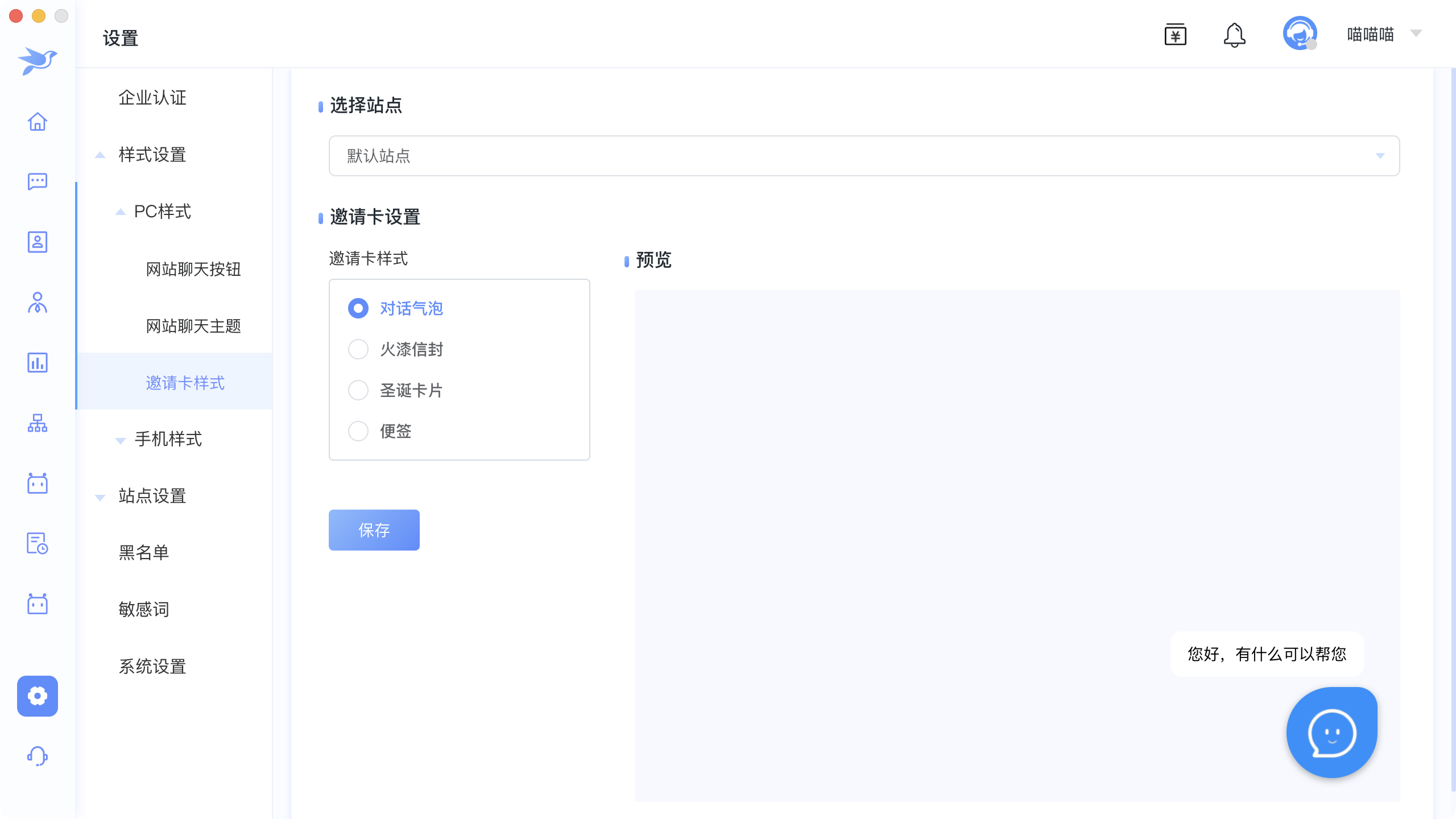Viewport: 1456px width, 819px height.
Task: Open the headset support icon
Action: tap(38, 756)
